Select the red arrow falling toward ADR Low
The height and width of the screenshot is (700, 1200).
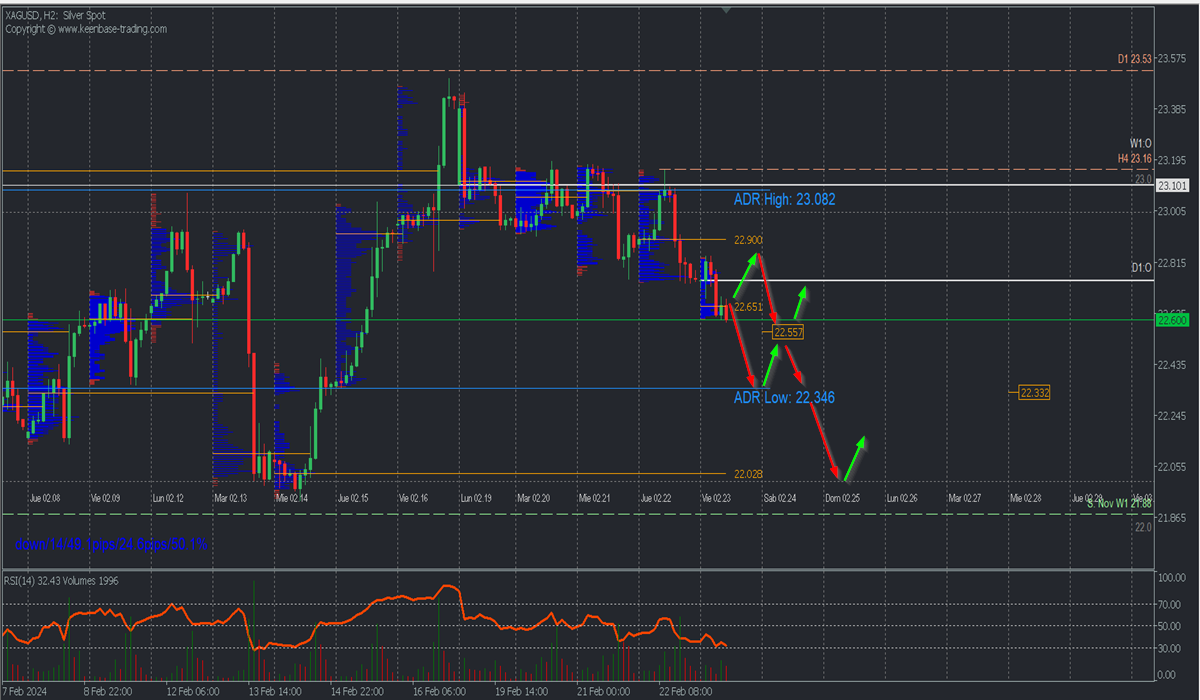740,350
